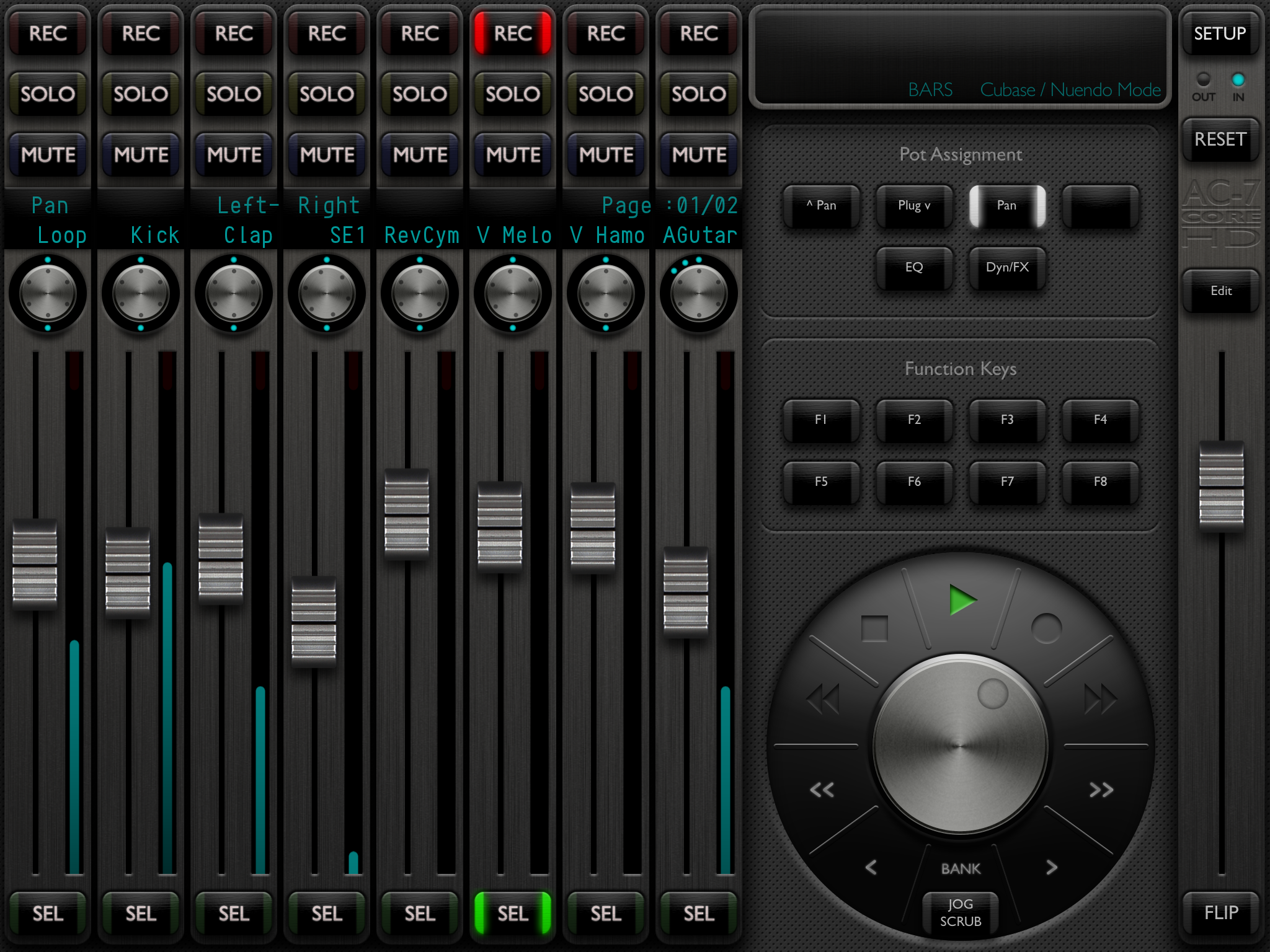This screenshot has width=1270, height=952.
Task: Switch pot assignment to EQ
Action: 914,268
